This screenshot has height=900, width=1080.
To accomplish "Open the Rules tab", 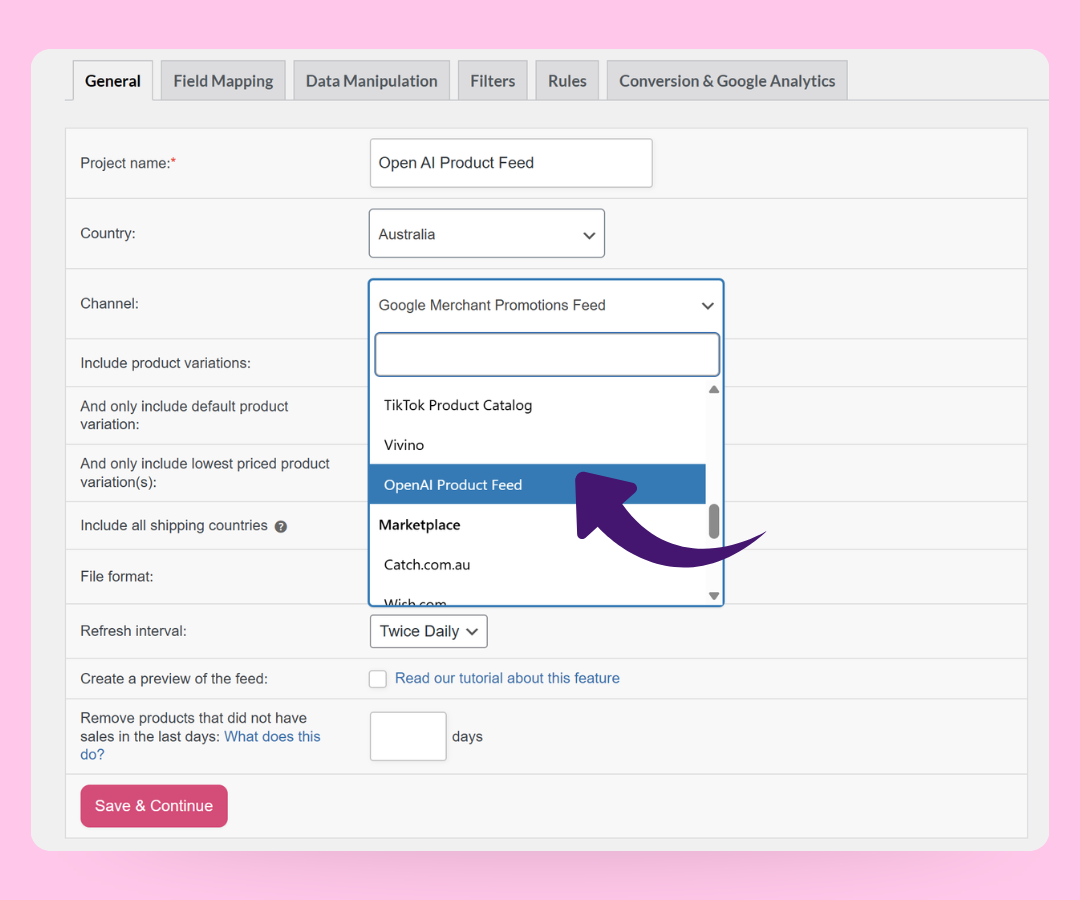I will [x=567, y=81].
